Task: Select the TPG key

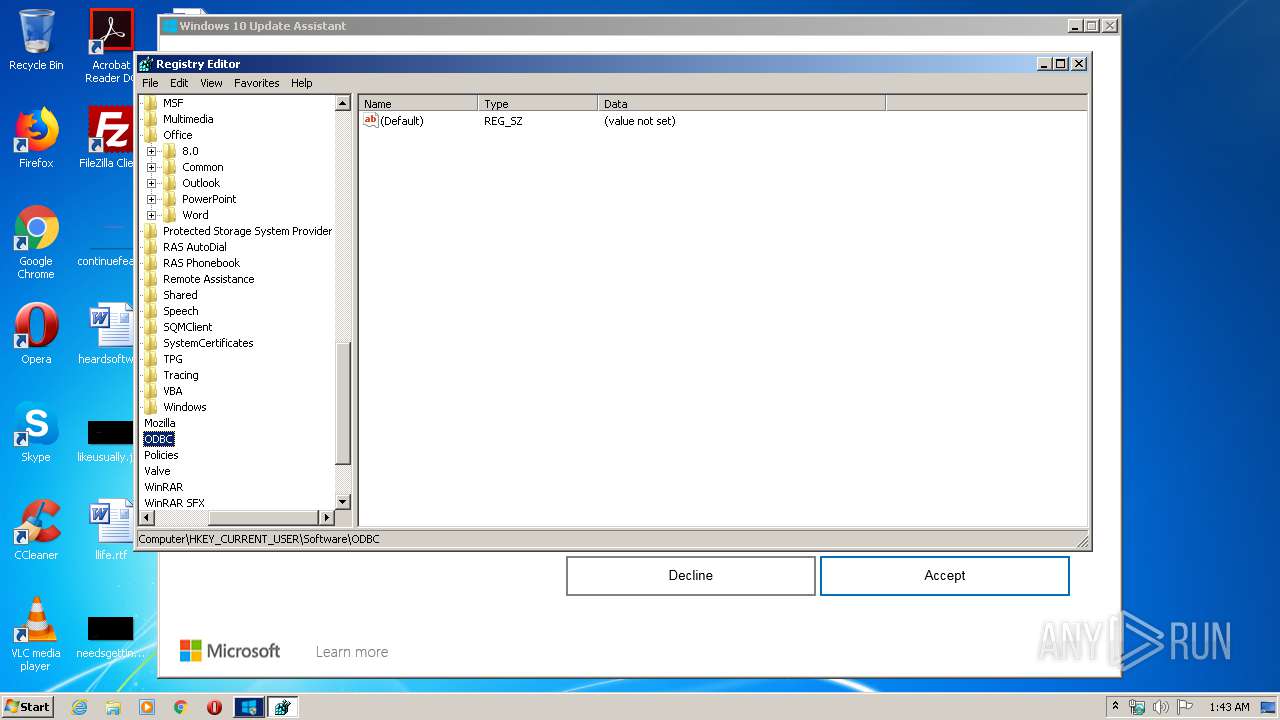Action: tap(173, 359)
